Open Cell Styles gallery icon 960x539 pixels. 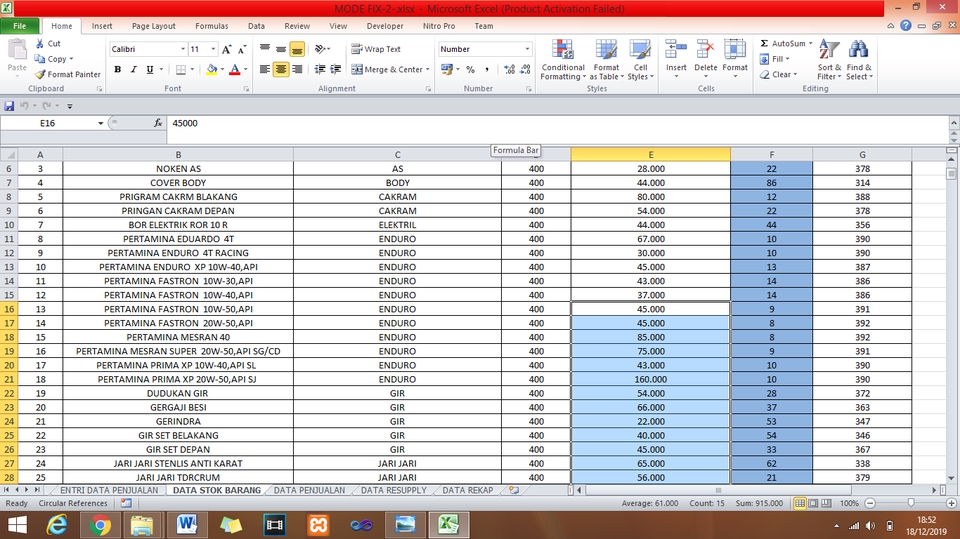[640, 50]
